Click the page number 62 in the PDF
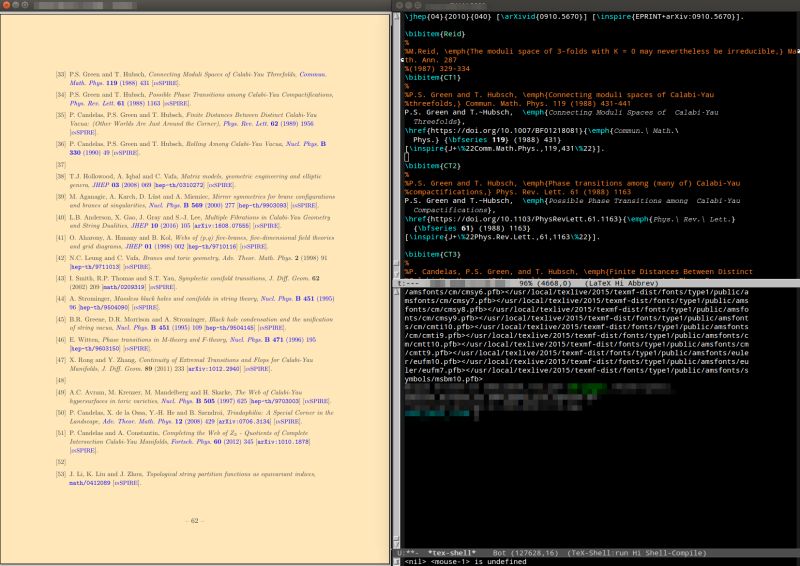Viewport: 800px width, 566px height. pos(194,521)
